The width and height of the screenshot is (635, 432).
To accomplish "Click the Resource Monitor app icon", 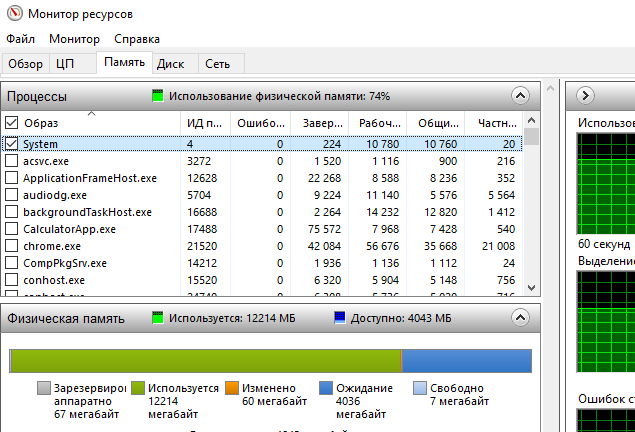I will click(15, 13).
